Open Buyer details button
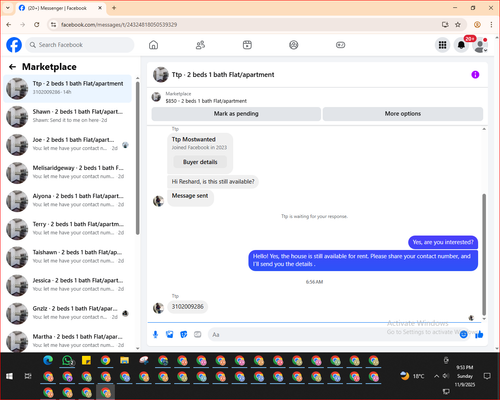 [200, 162]
